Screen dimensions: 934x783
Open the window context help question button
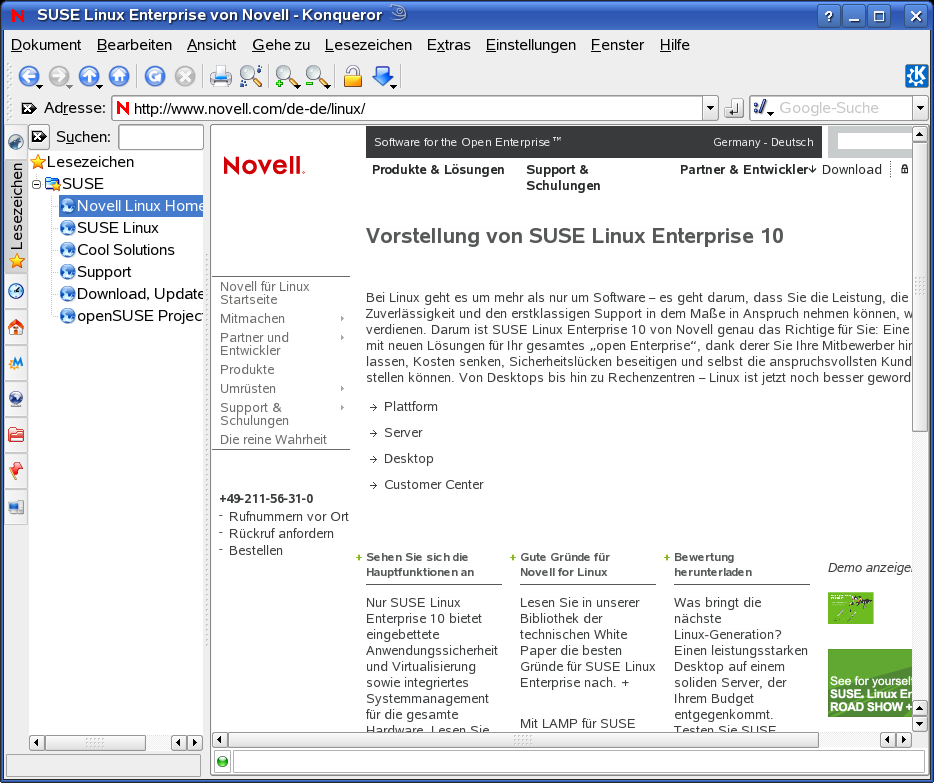[x=829, y=16]
